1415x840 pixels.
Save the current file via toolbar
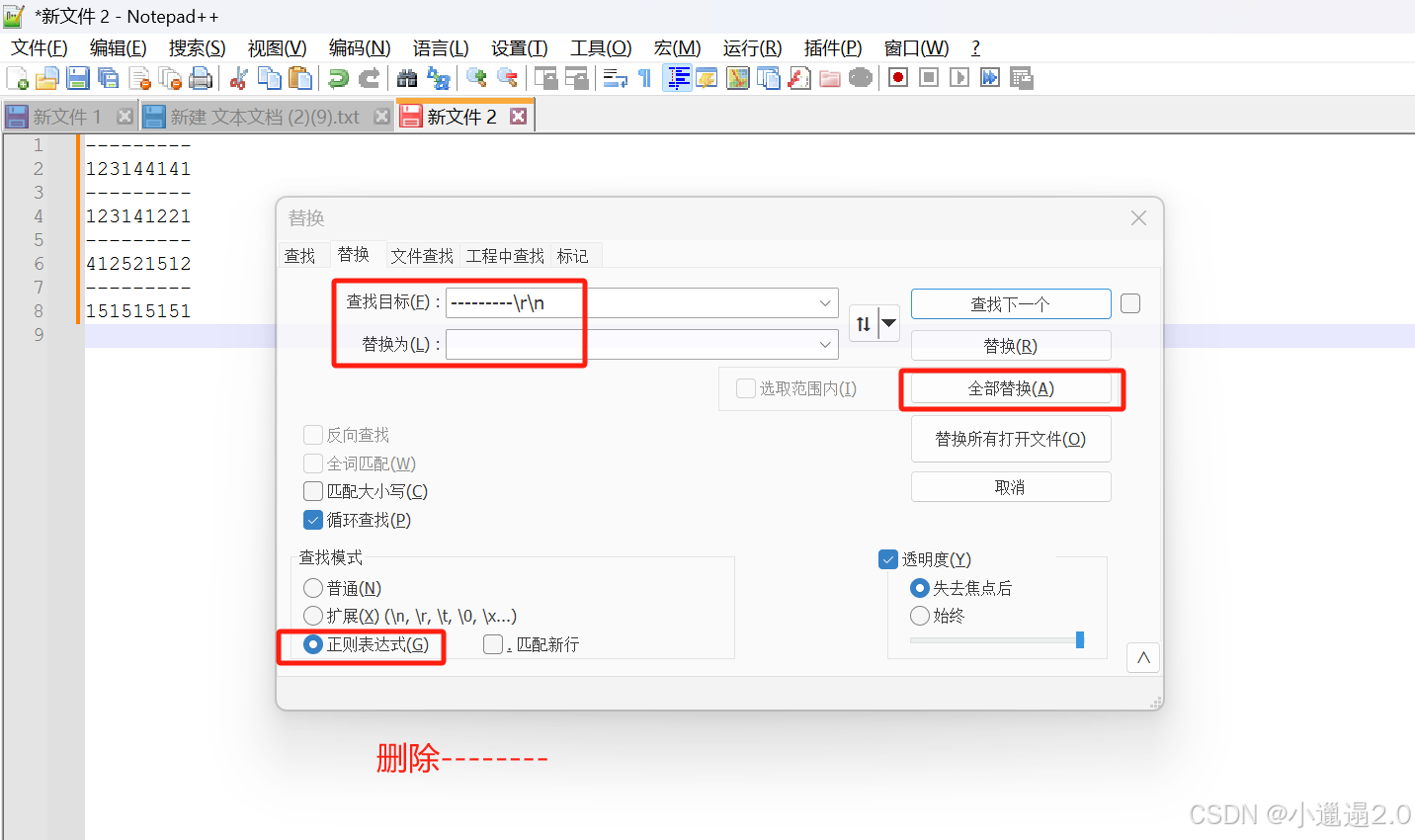click(78, 78)
